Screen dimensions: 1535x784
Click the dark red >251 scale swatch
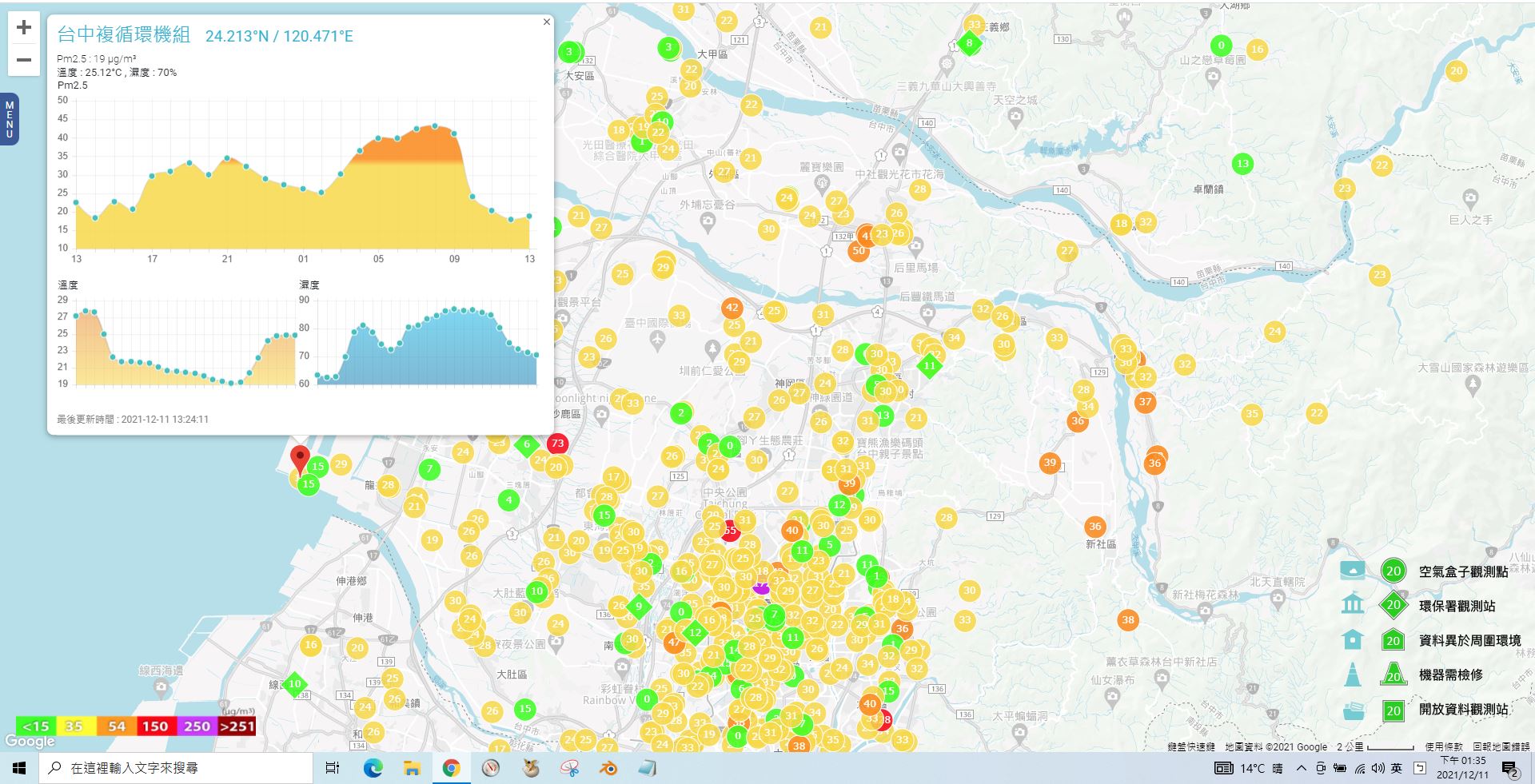point(236,726)
